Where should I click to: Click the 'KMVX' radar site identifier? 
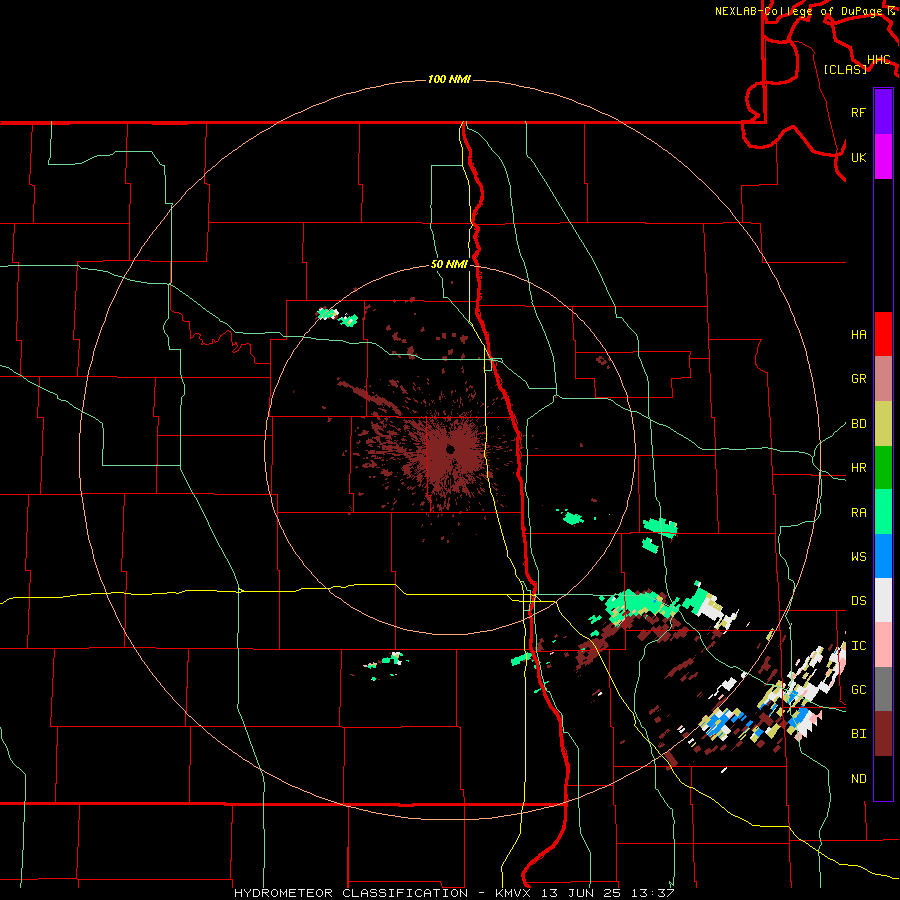click(514, 893)
